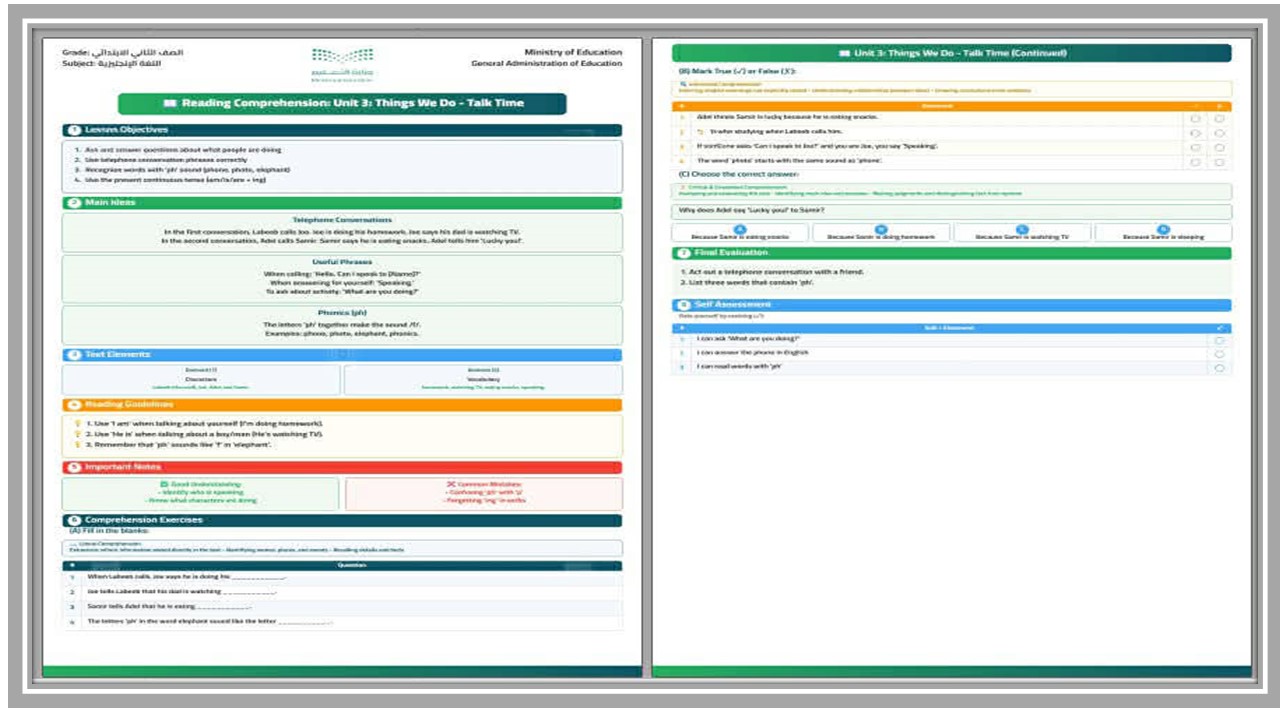Viewport: 1280px width, 720px height.
Task: Choose 'Because Samir is watching TV' option
Action: click(1022, 233)
